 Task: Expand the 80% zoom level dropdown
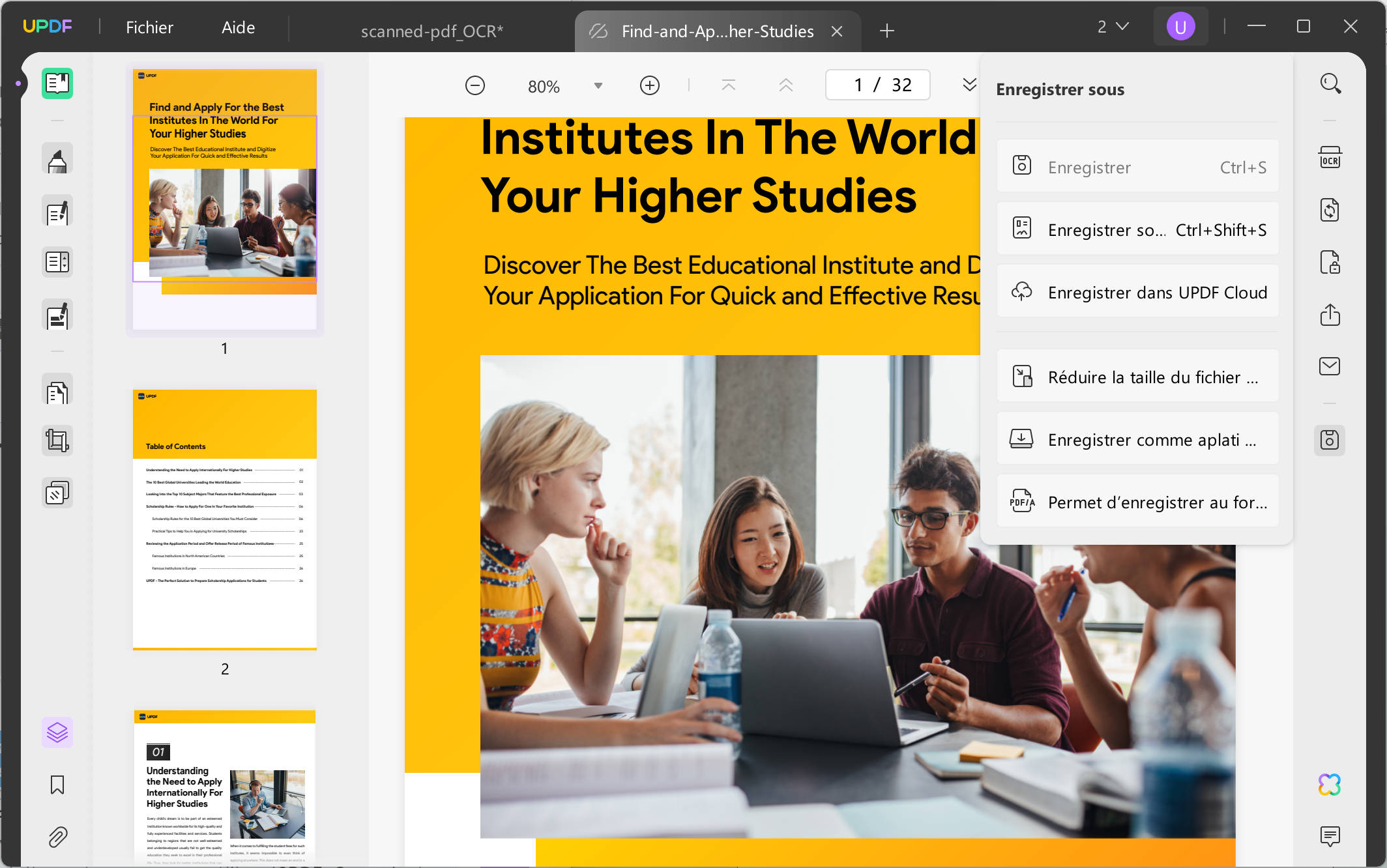[x=598, y=86]
